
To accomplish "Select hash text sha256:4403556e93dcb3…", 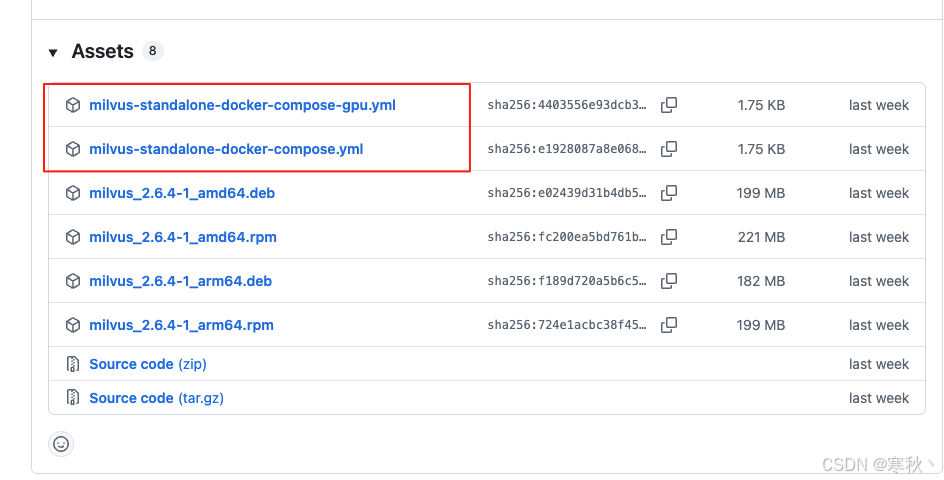I will tap(567, 105).
